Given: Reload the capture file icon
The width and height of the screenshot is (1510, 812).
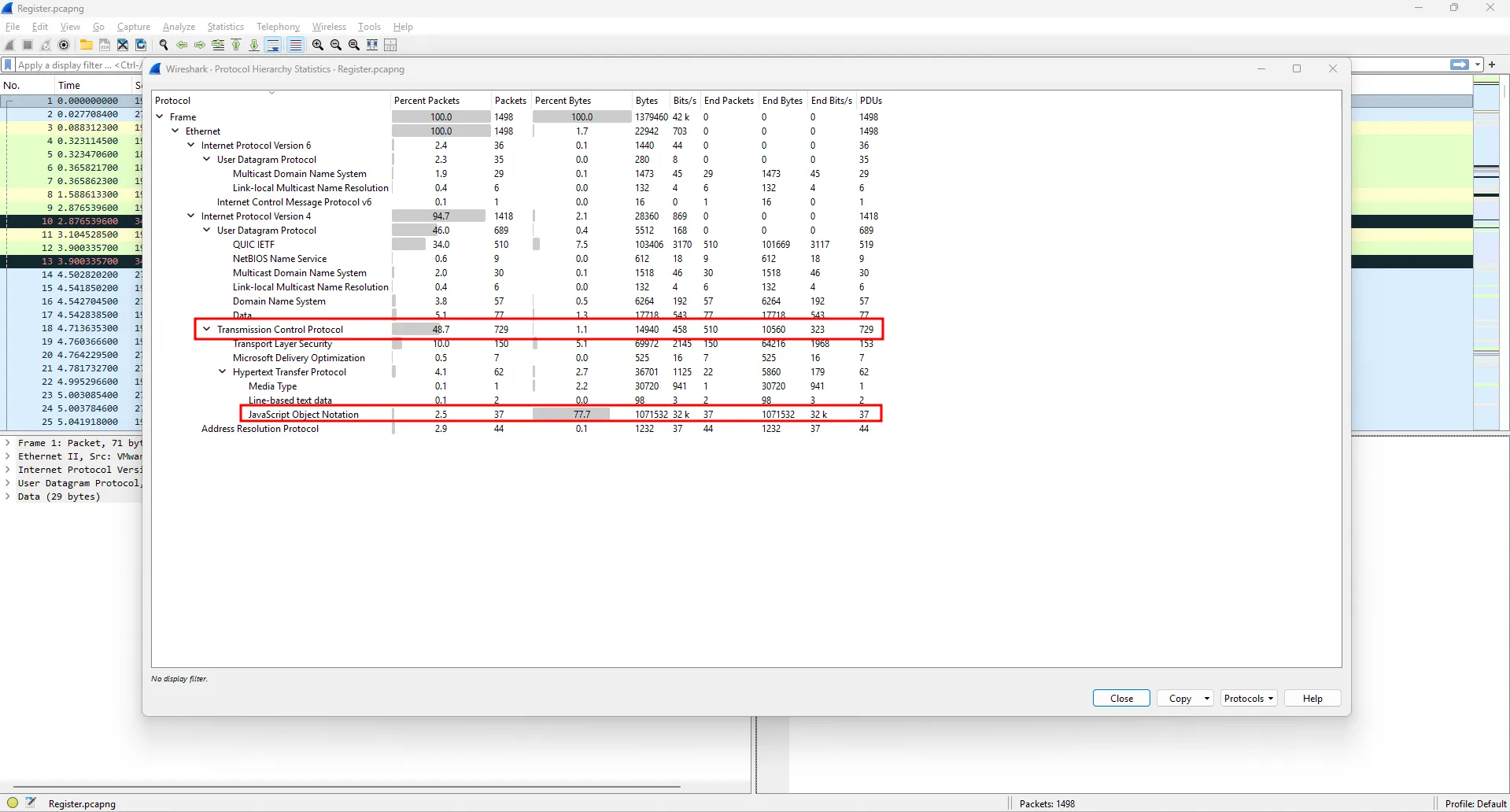Looking at the screenshot, I should click(x=141, y=45).
